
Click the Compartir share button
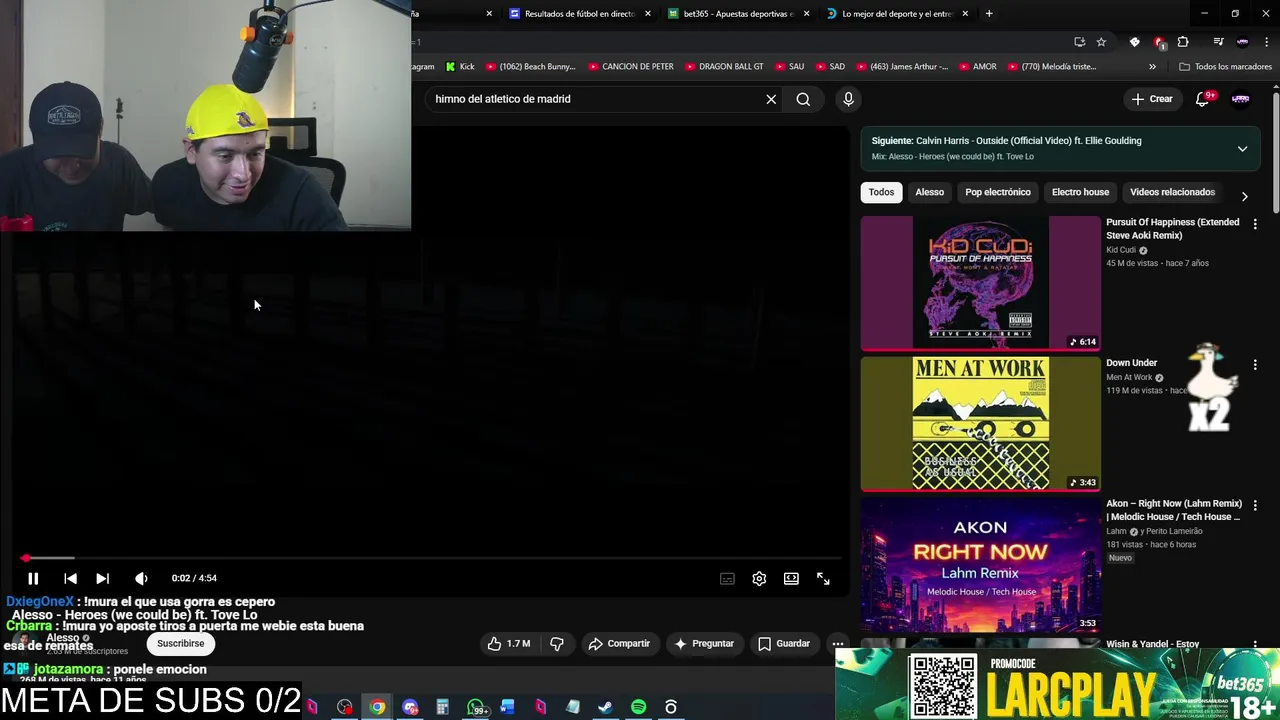pos(619,644)
